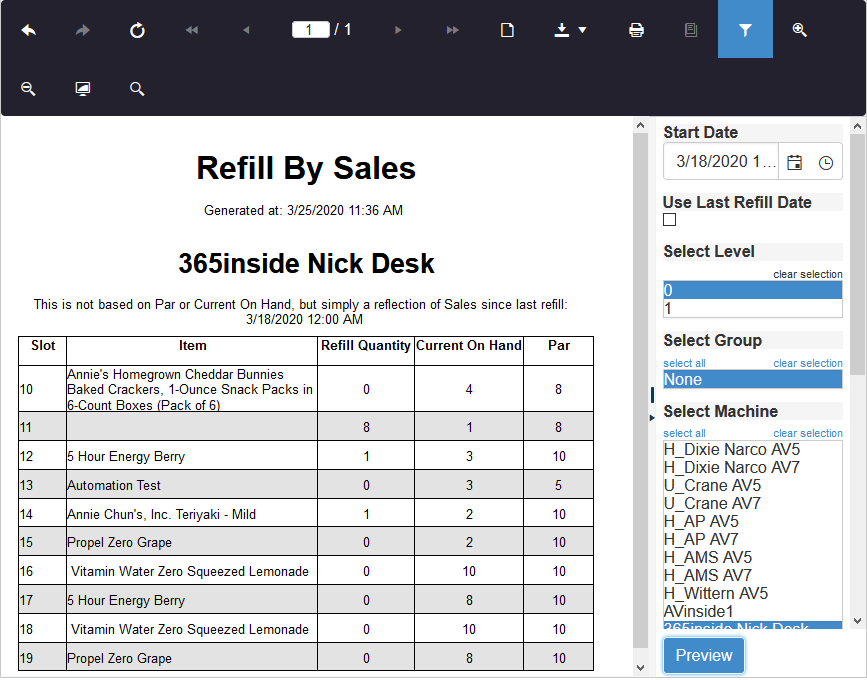Select machine AVinside1
The height and width of the screenshot is (680, 867).
[x=753, y=611]
